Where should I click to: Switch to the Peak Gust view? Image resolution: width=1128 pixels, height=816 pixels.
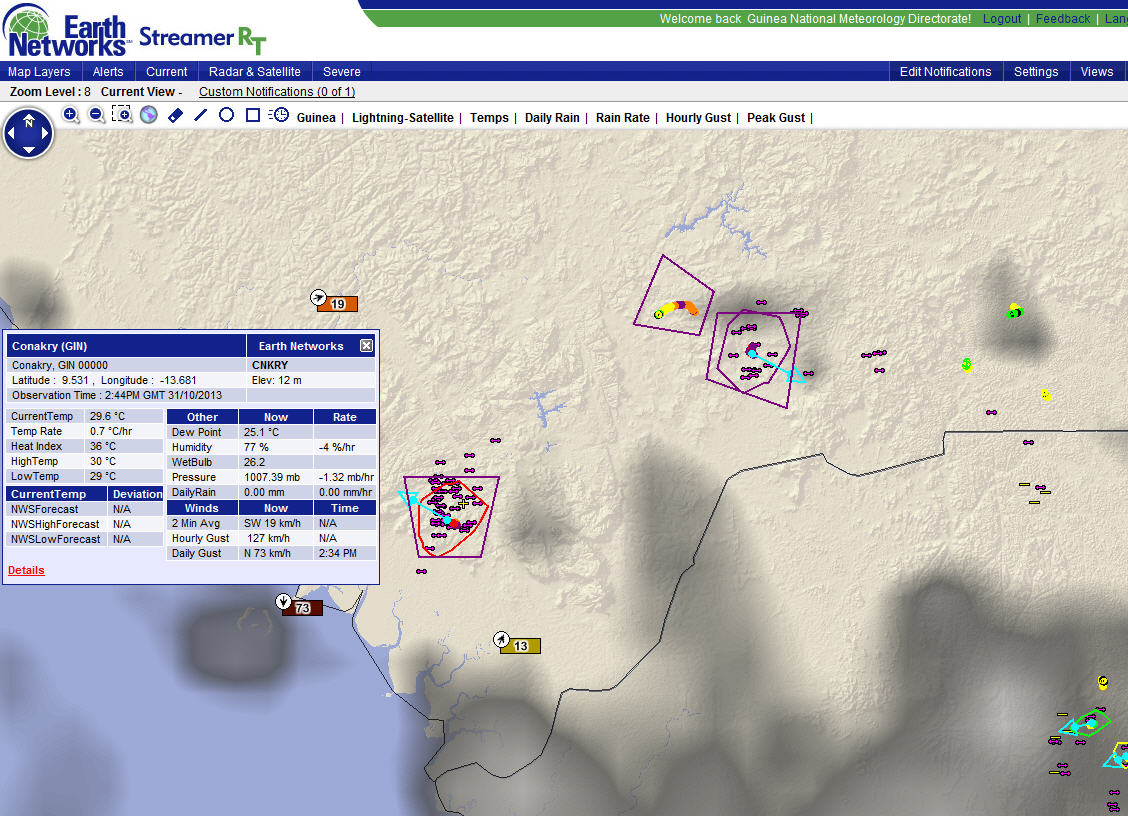[x=776, y=117]
